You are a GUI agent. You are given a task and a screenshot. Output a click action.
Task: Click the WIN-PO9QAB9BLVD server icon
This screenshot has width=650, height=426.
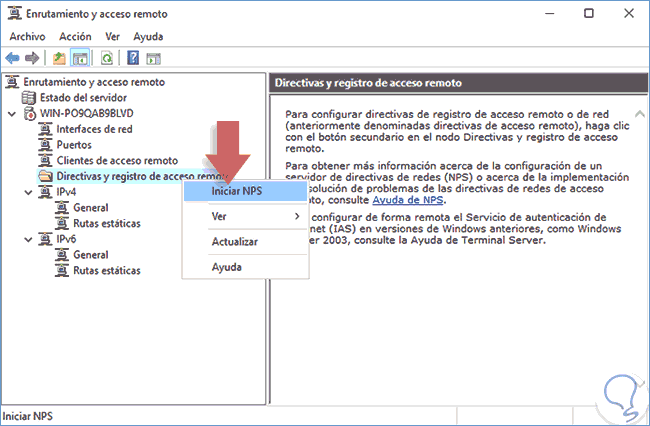(x=29, y=113)
